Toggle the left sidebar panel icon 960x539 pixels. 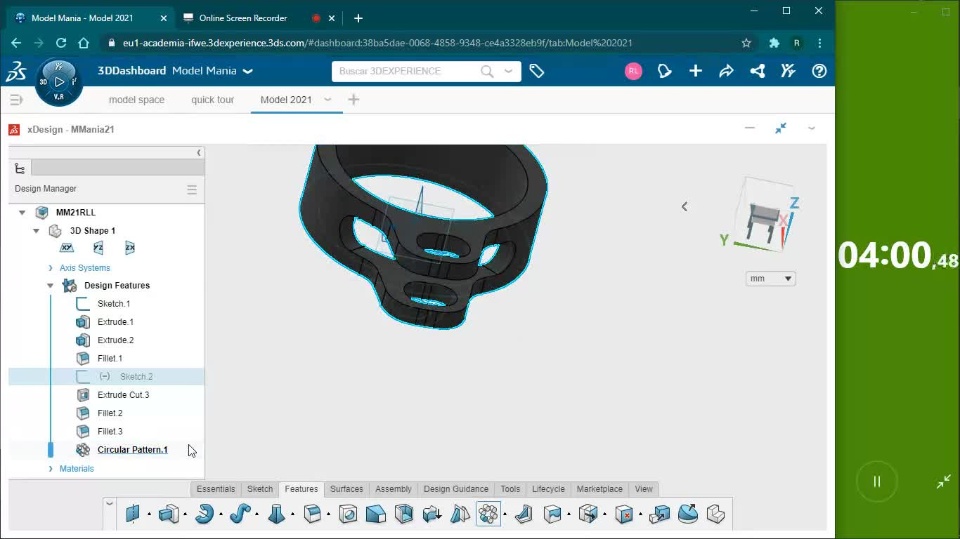tap(16, 99)
